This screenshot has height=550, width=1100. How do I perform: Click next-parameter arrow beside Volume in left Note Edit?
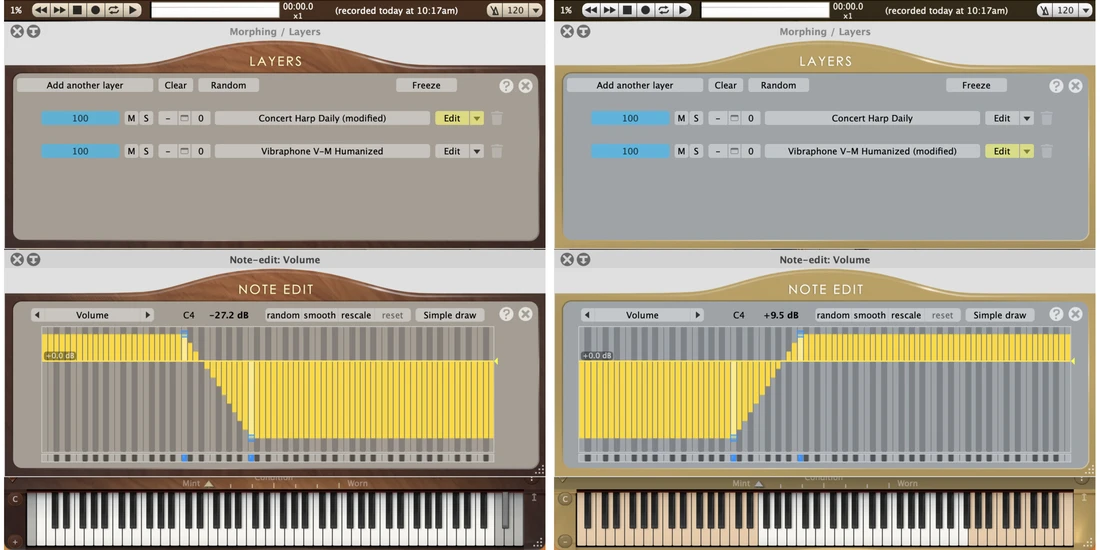tap(148, 315)
